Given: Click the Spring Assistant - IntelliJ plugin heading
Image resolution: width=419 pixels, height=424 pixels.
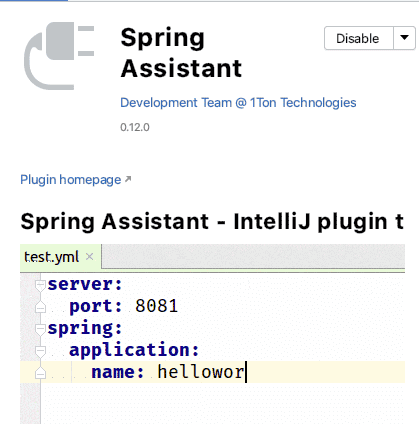Looking at the screenshot, I should 212,222.
